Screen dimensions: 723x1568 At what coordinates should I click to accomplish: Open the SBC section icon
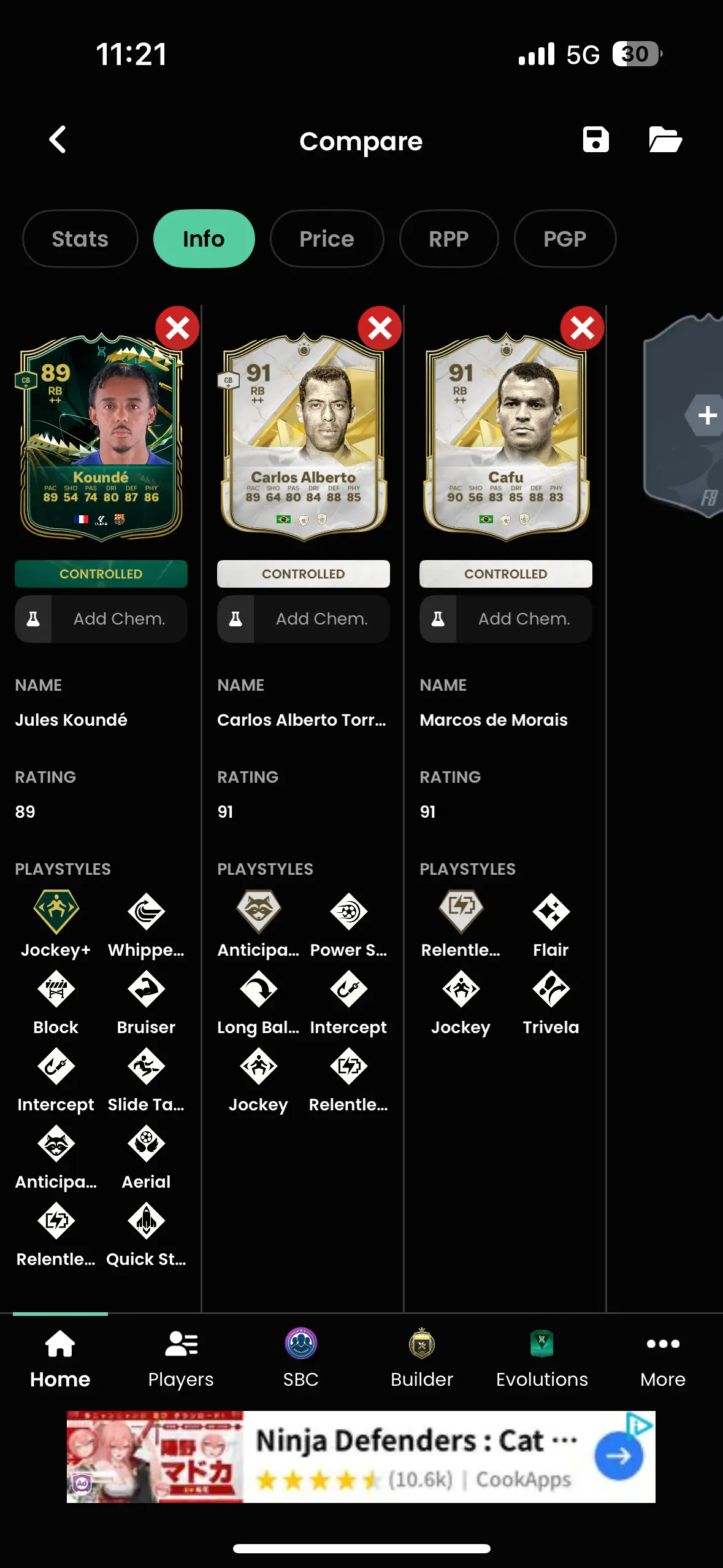300,1343
